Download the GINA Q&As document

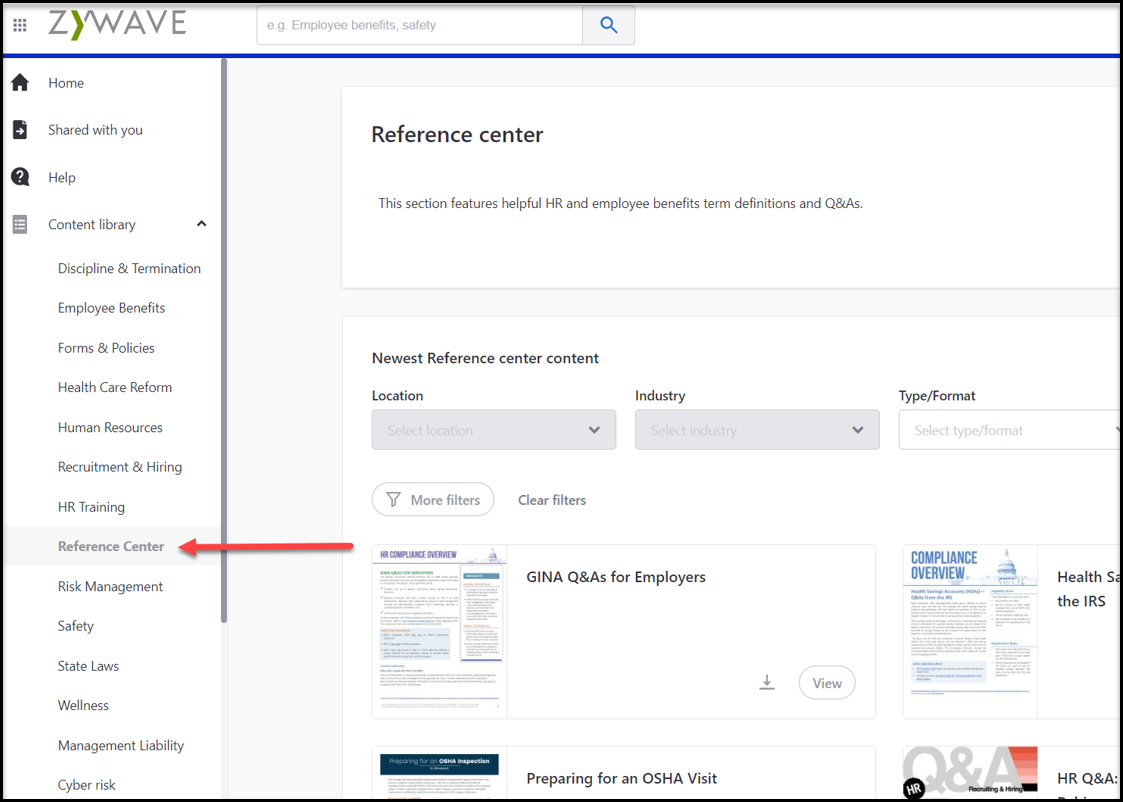coord(767,681)
